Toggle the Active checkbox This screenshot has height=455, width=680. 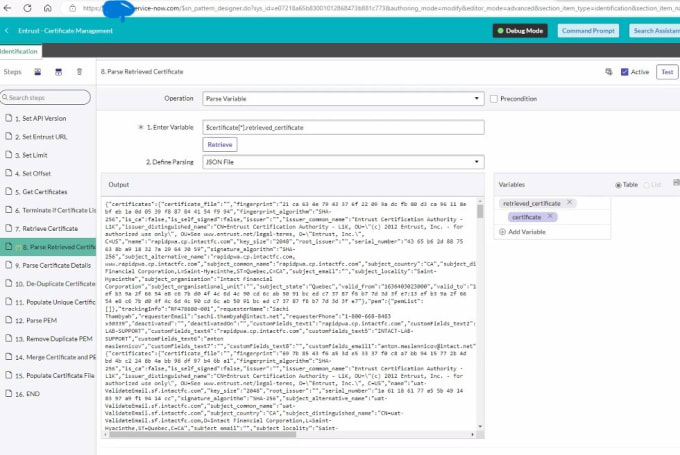pyautogui.click(x=624, y=72)
